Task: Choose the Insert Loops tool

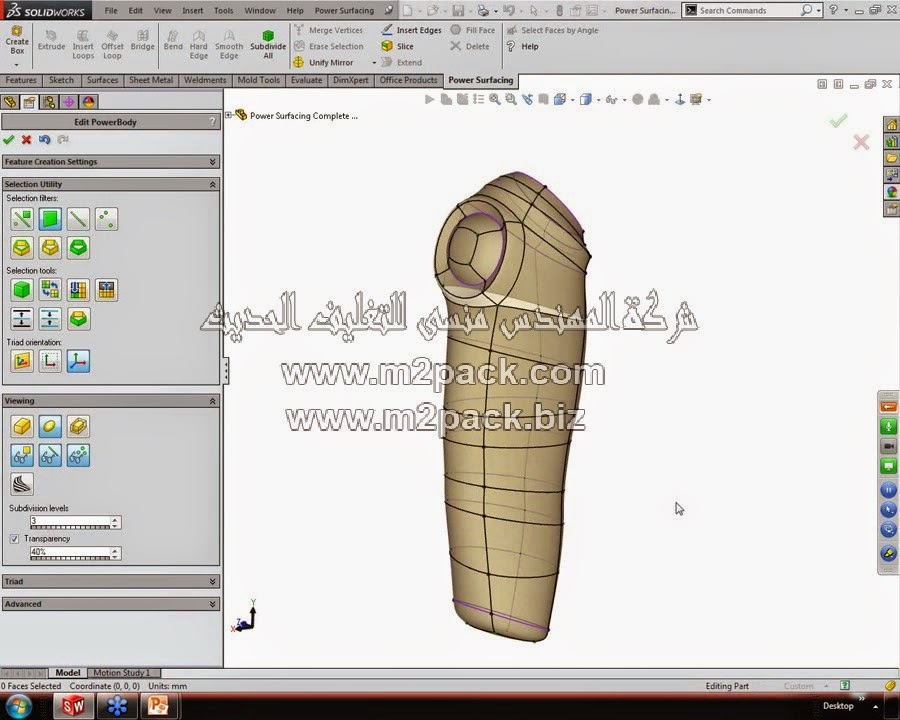Action: [83, 45]
